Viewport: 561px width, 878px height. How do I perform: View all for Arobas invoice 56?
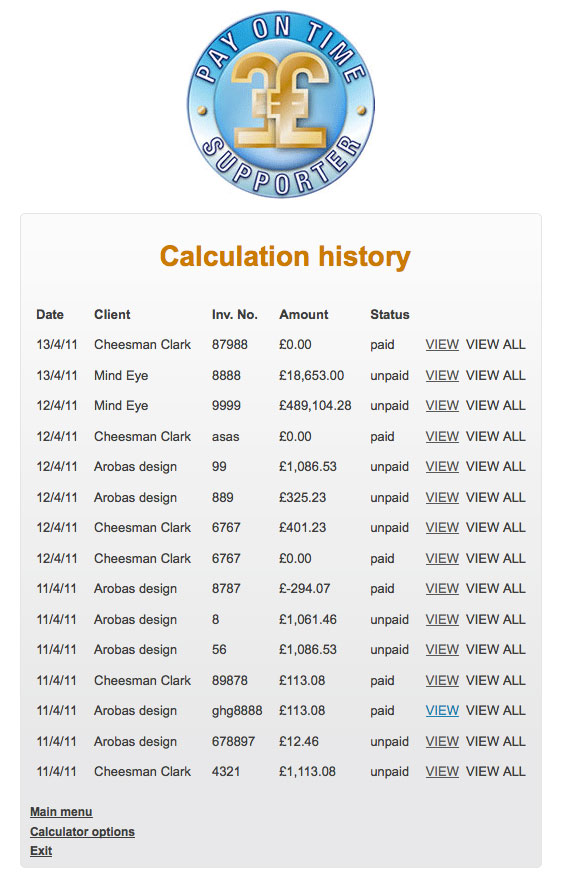(x=495, y=650)
